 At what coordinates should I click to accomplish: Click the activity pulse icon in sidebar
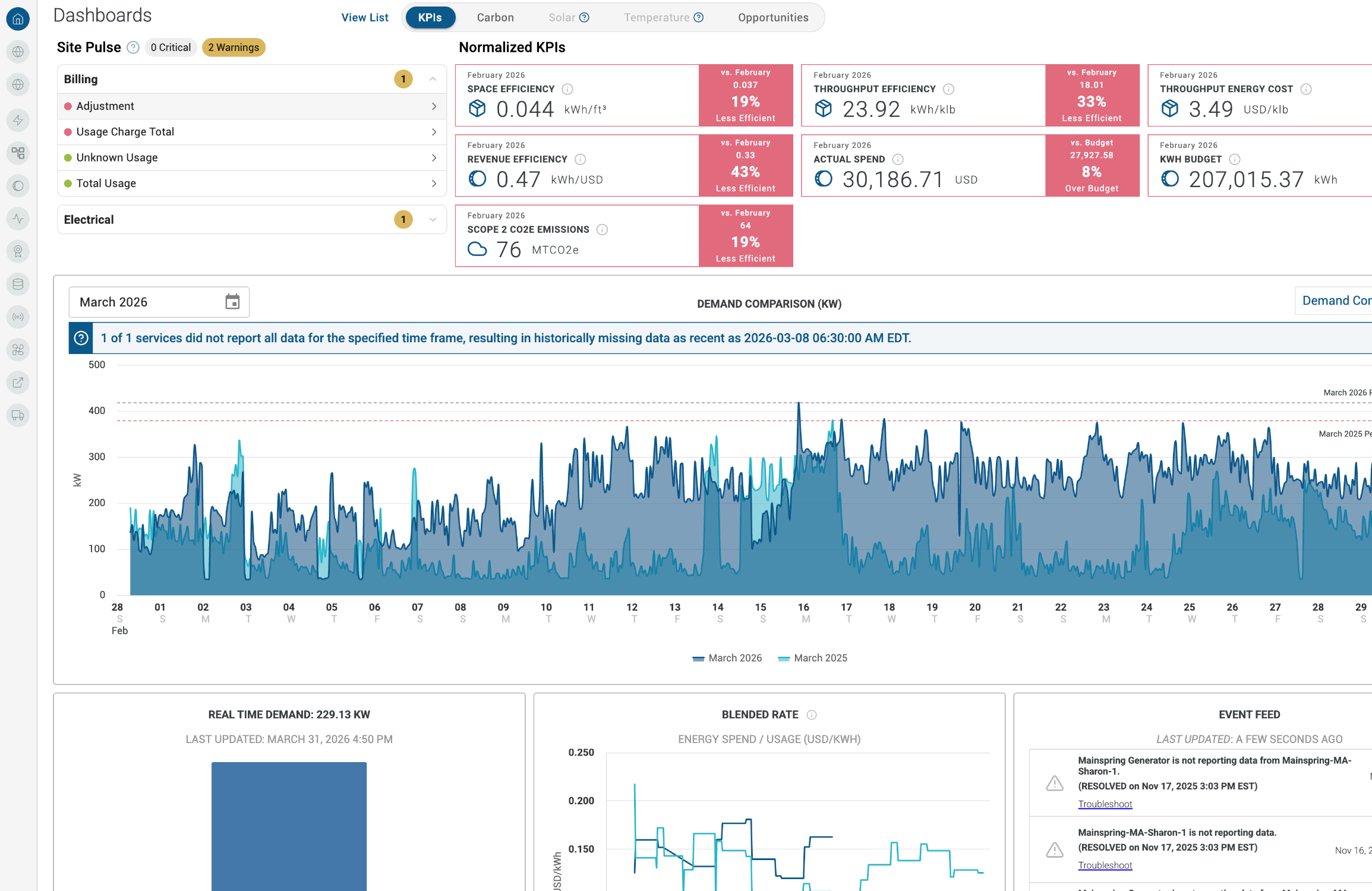18,219
